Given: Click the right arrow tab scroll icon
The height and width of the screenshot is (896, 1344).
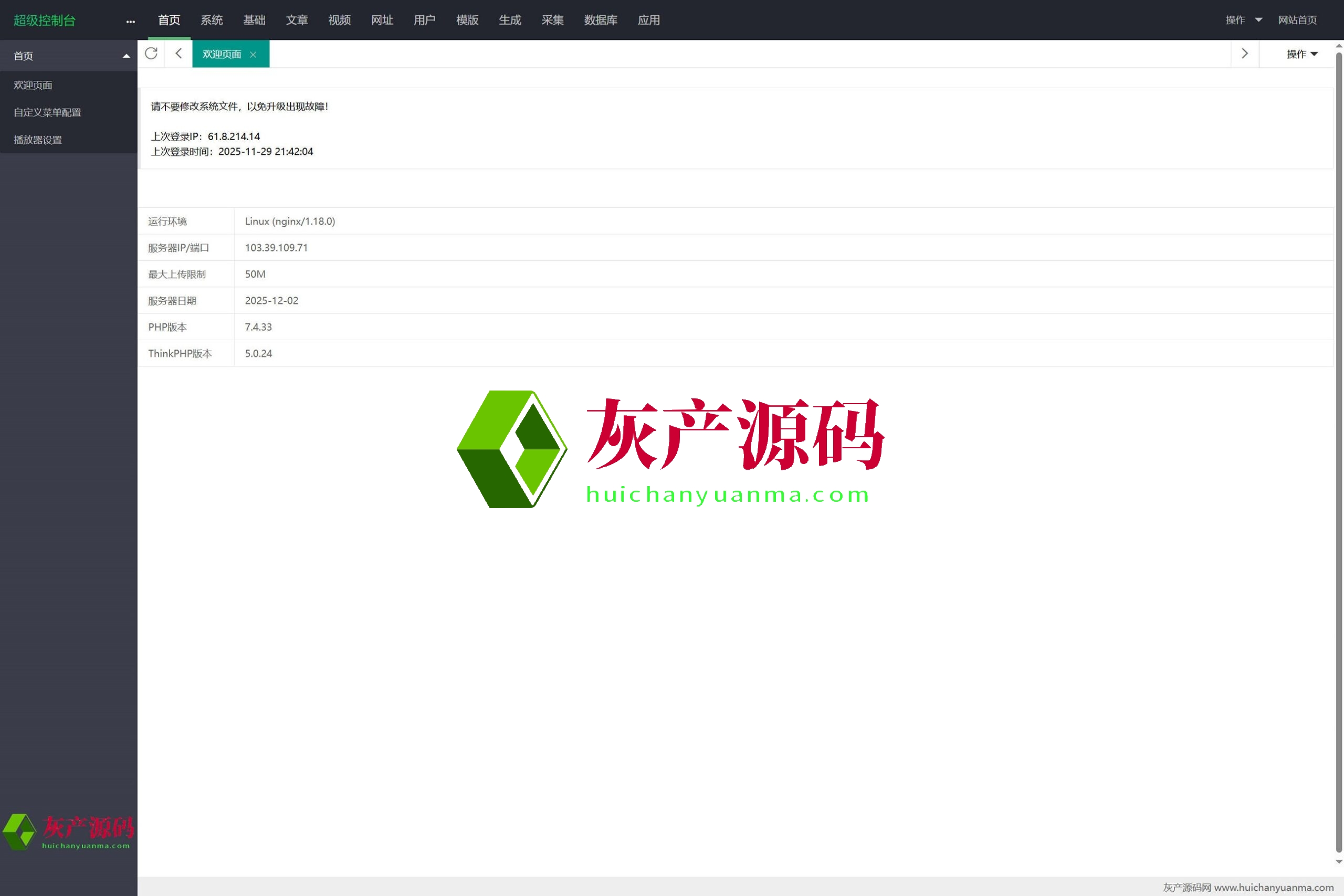Looking at the screenshot, I should coord(1245,54).
